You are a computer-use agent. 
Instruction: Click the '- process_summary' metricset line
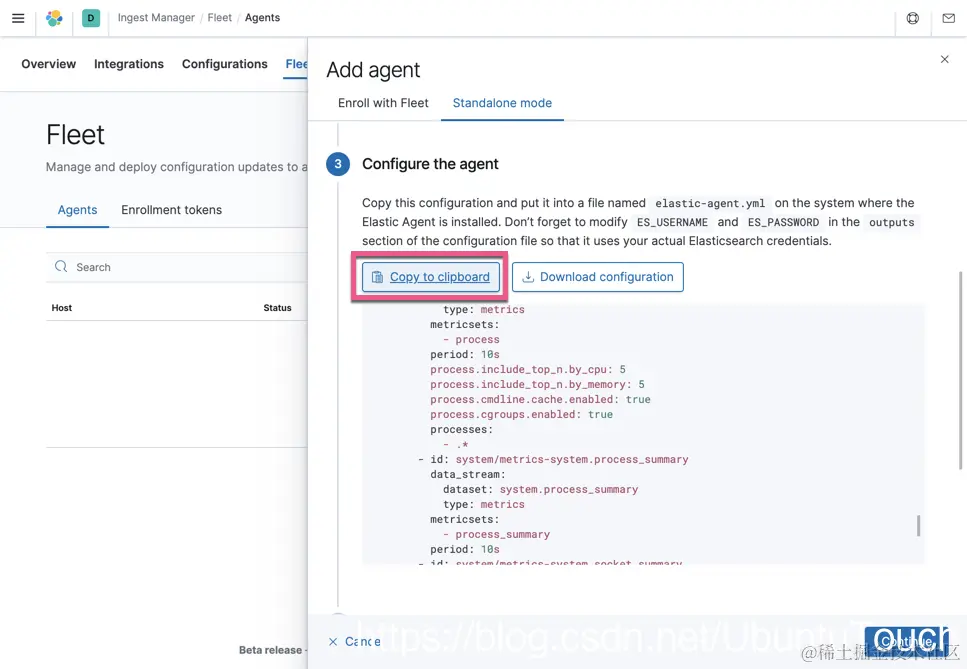coord(496,535)
